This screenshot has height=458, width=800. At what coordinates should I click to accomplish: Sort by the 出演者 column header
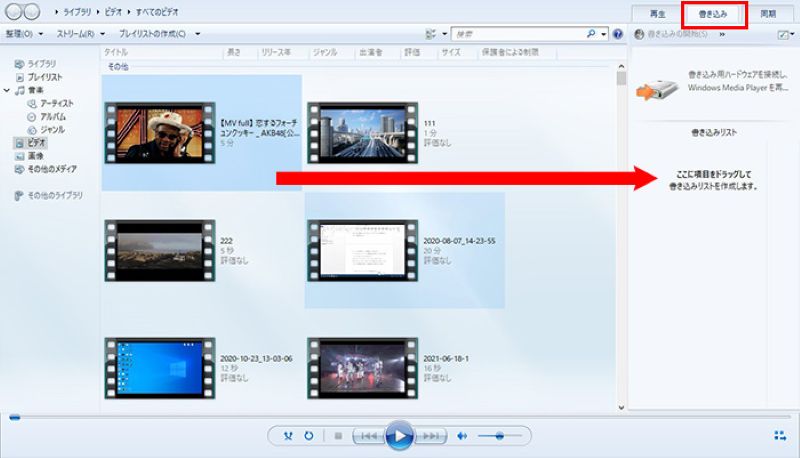click(370, 52)
